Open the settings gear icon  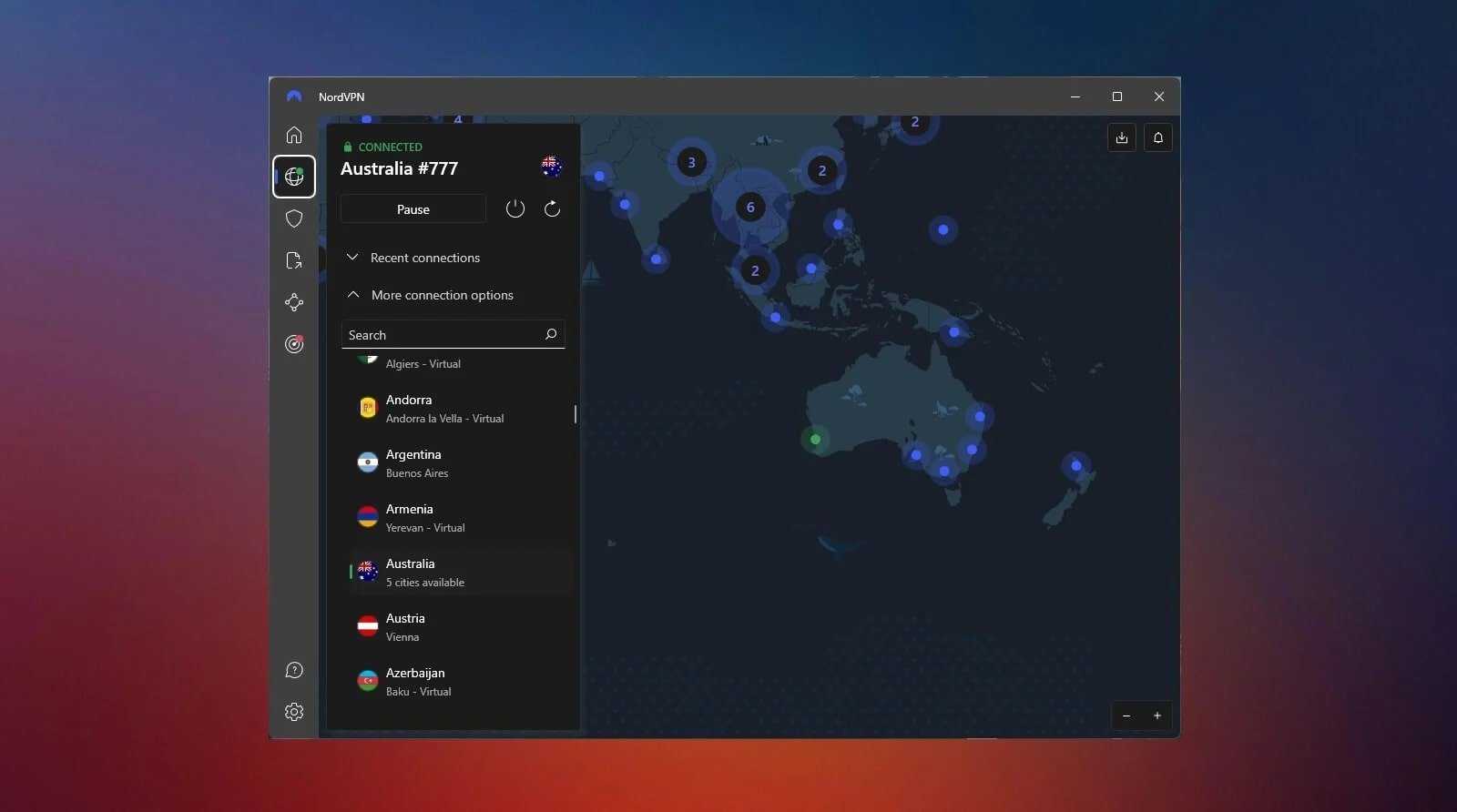(x=294, y=712)
